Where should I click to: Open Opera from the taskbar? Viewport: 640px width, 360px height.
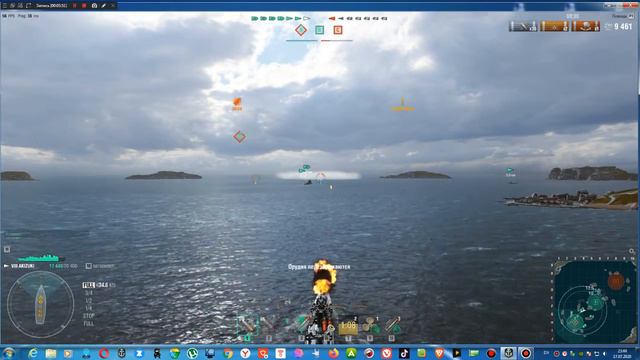104,353
